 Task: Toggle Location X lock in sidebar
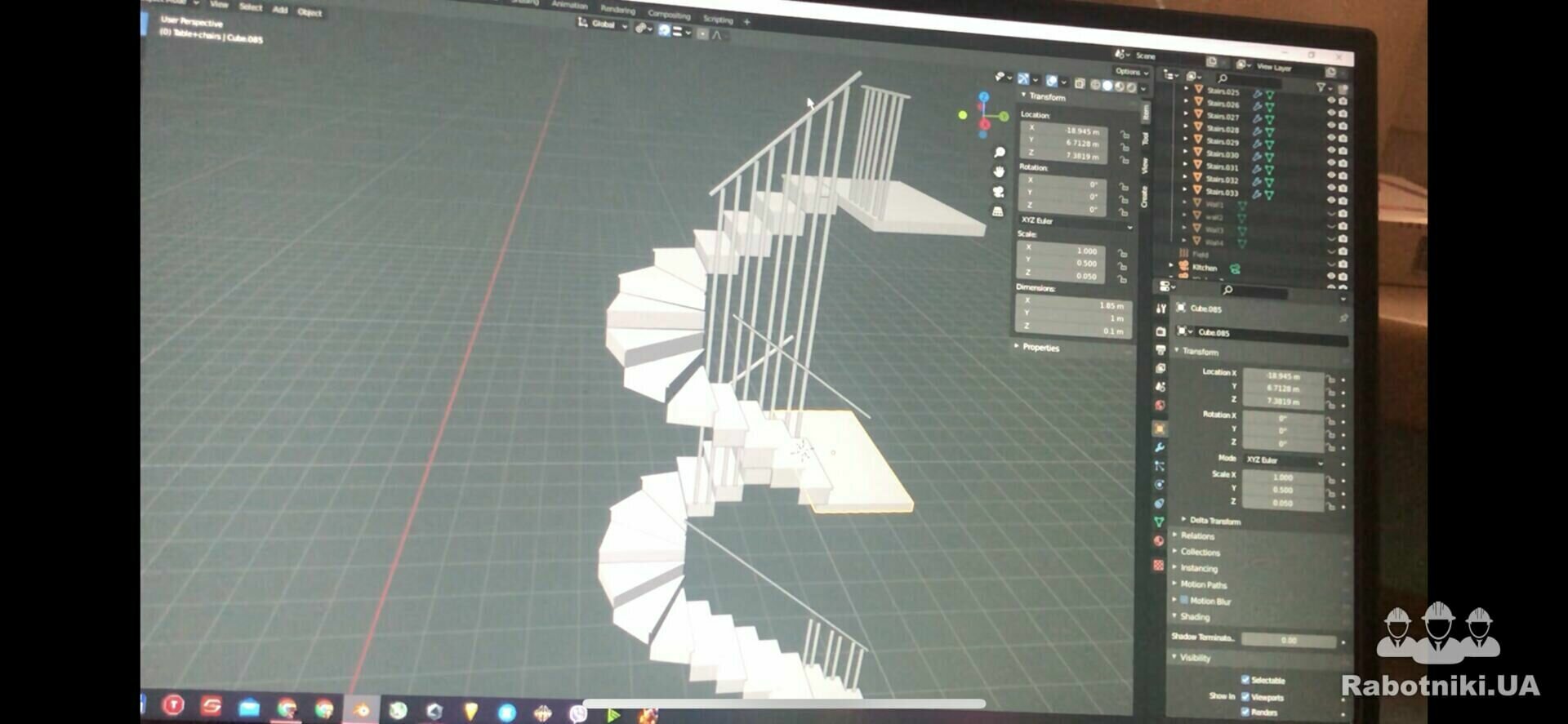point(1125,135)
